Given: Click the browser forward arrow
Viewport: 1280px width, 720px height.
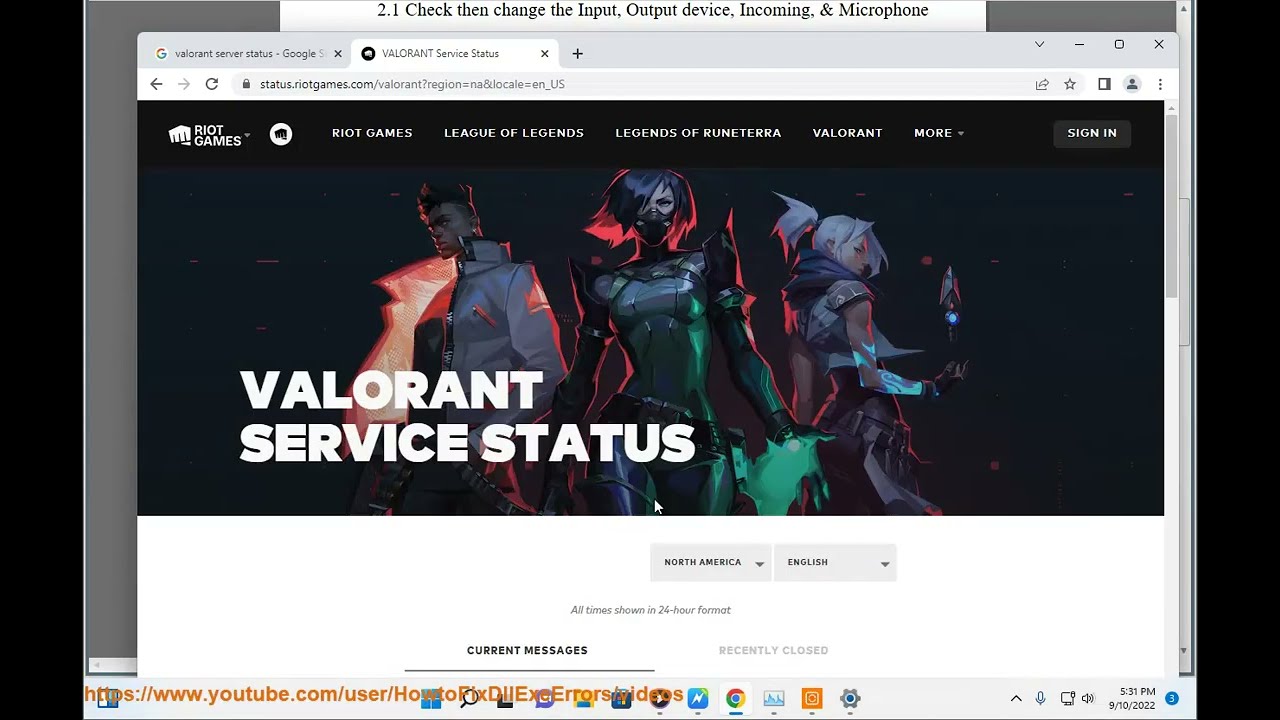Looking at the screenshot, I should (184, 84).
